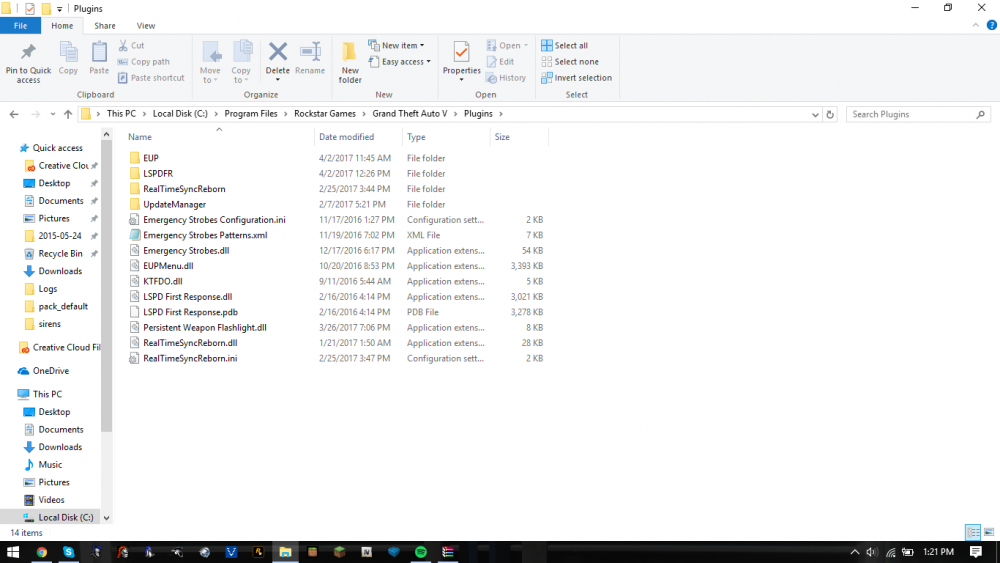Expand the address bar history dropdown
This screenshot has height=563, width=1000.
(x=815, y=115)
